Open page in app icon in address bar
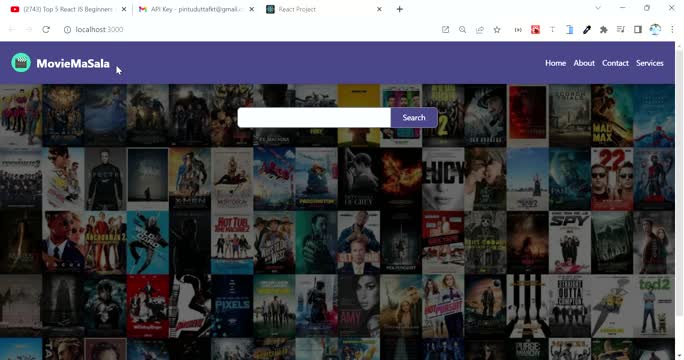The width and height of the screenshot is (684, 360). pyautogui.click(x=445, y=30)
